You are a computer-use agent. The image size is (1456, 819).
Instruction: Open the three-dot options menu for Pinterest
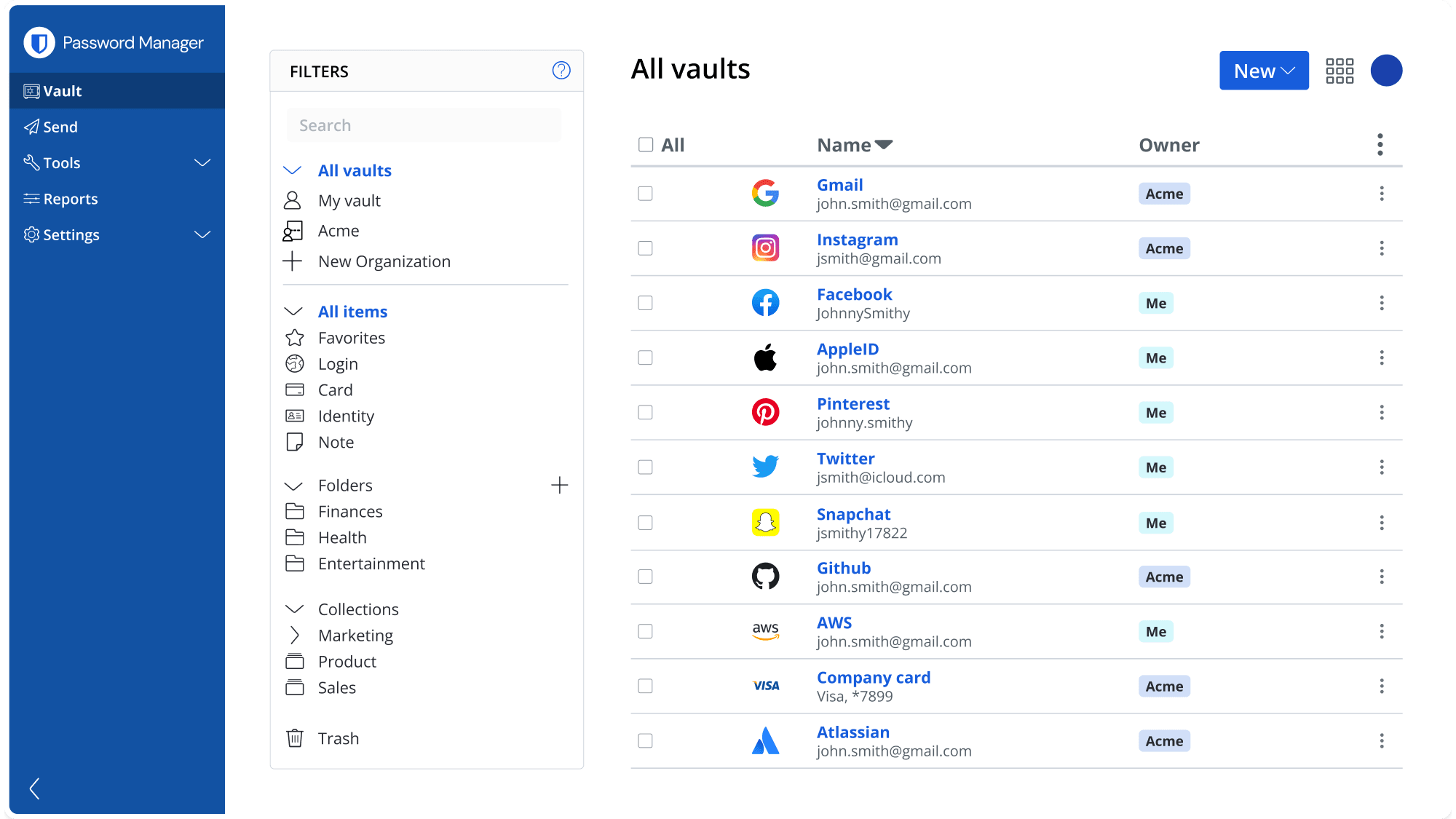pos(1381,413)
